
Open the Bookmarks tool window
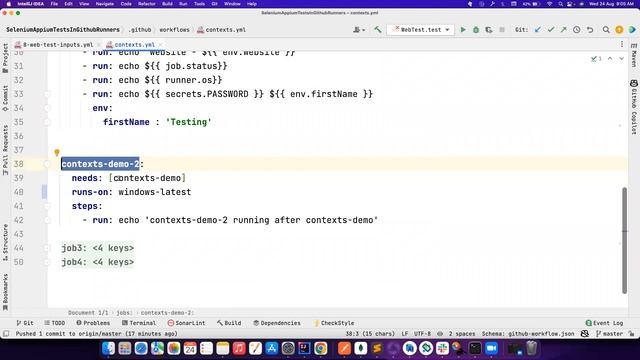(5, 292)
